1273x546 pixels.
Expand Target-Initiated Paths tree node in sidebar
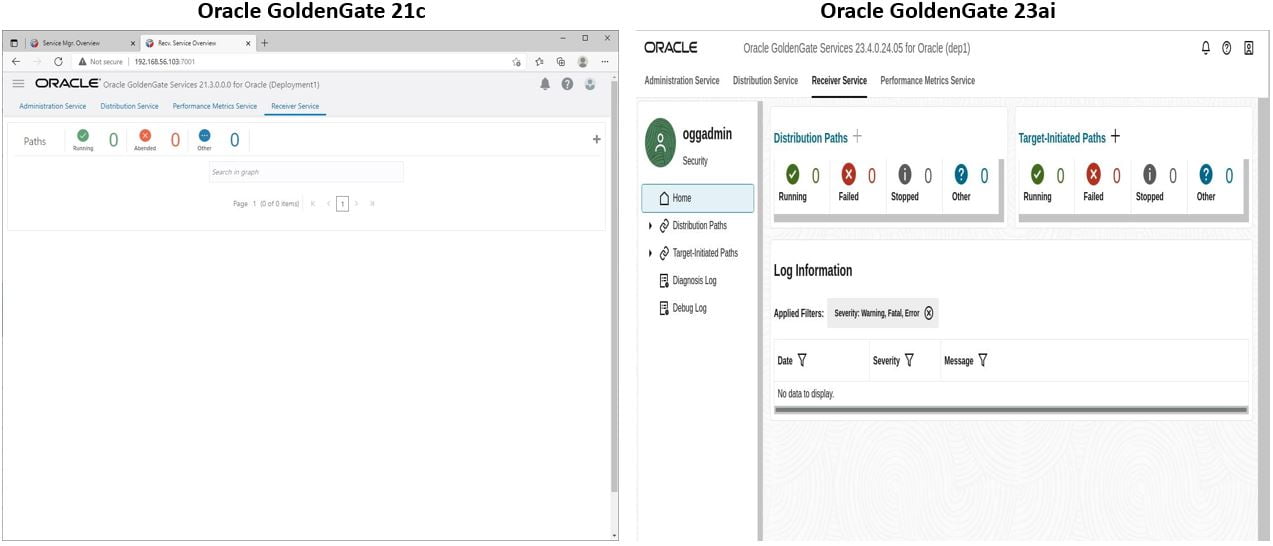click(651, 253)
